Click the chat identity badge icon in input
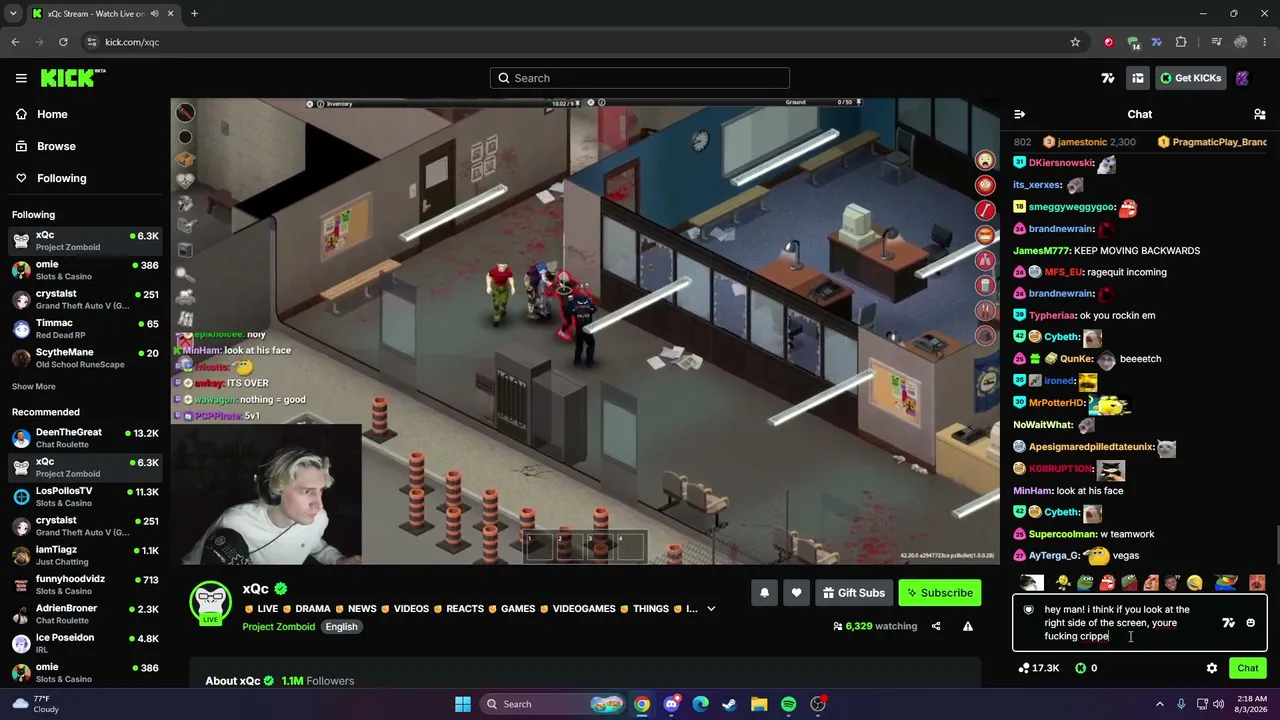Viewport: 1280px width, 720px height. 1028,609
